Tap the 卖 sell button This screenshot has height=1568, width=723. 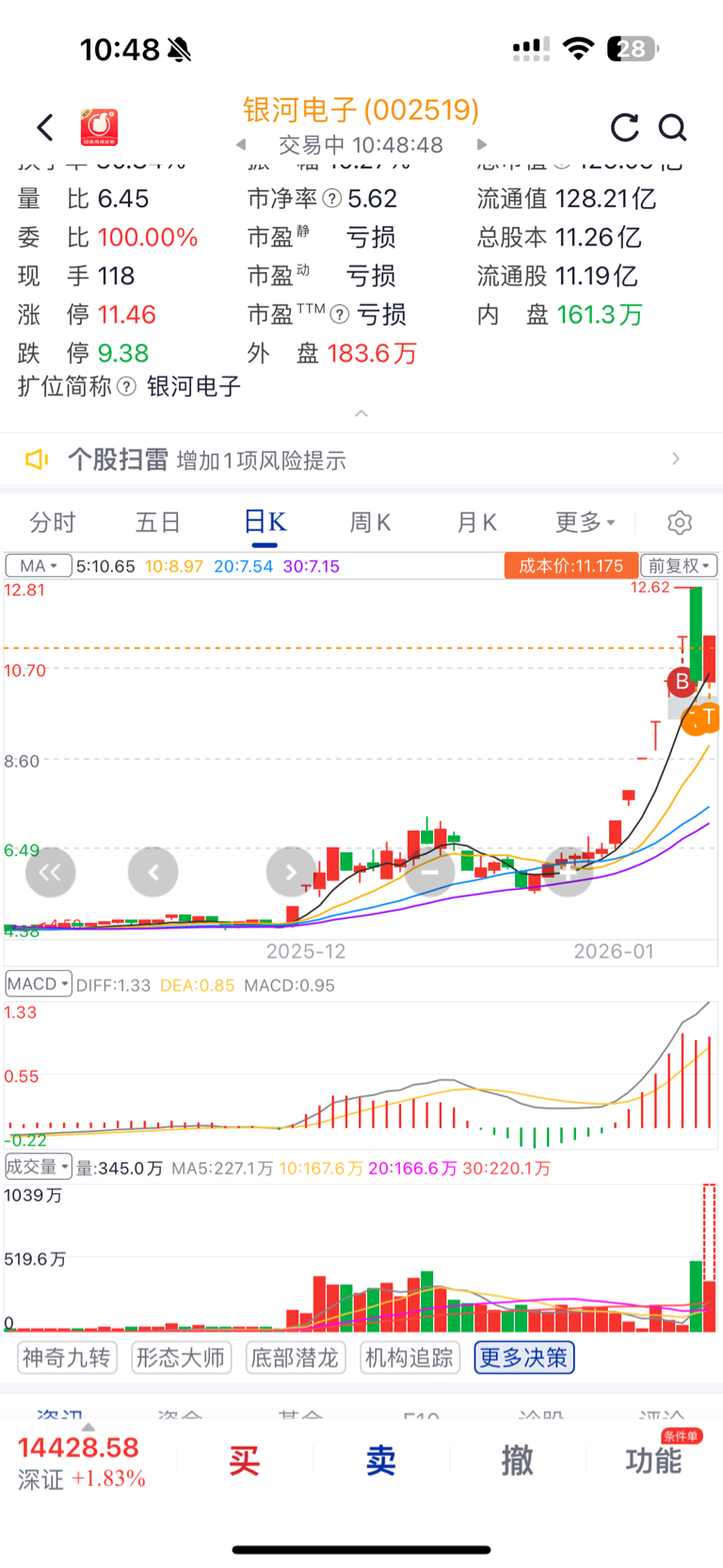pyautogui.click(x=380, y=1461)
